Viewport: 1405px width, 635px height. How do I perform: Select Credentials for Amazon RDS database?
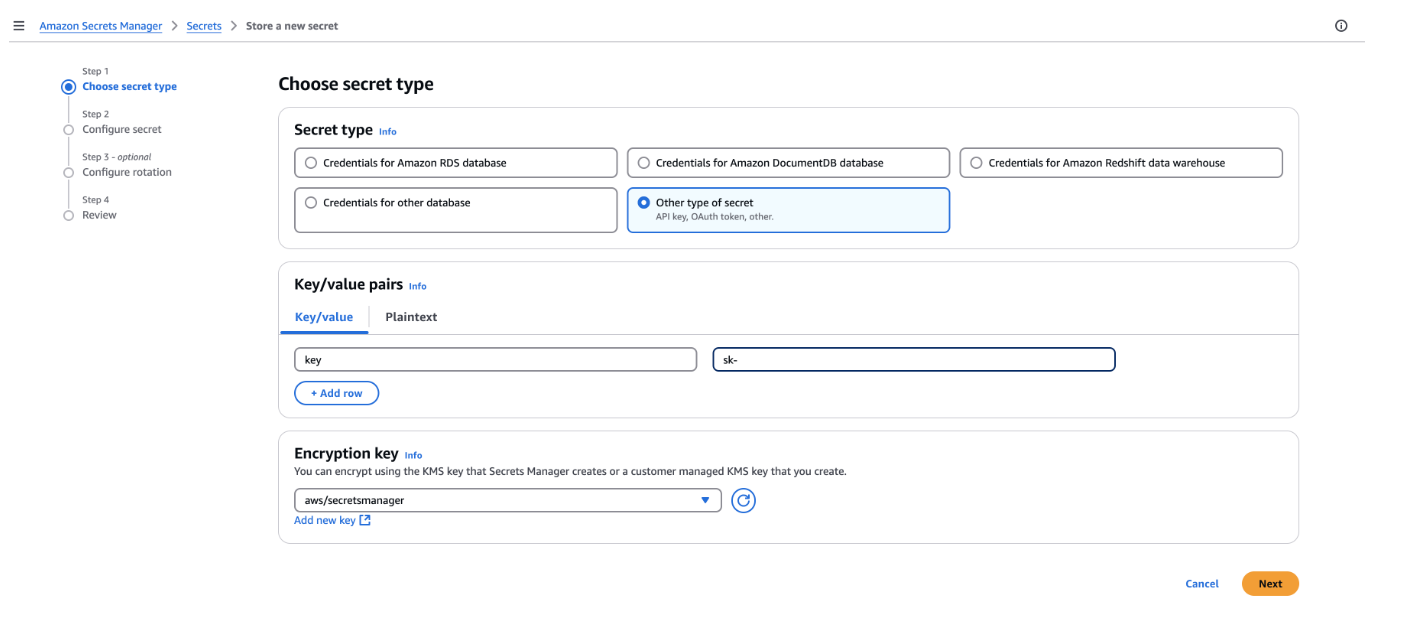[456, 163]
